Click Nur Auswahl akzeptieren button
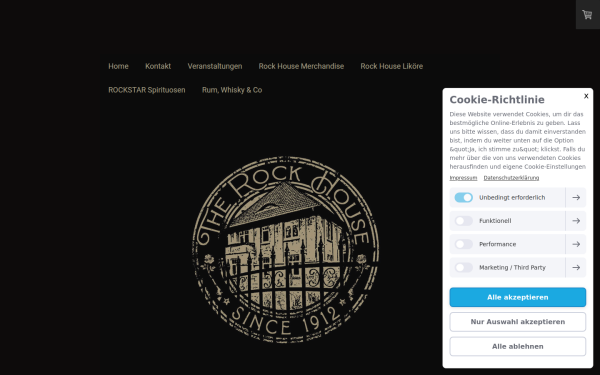 pyautogui.click(x=518, y=322)
